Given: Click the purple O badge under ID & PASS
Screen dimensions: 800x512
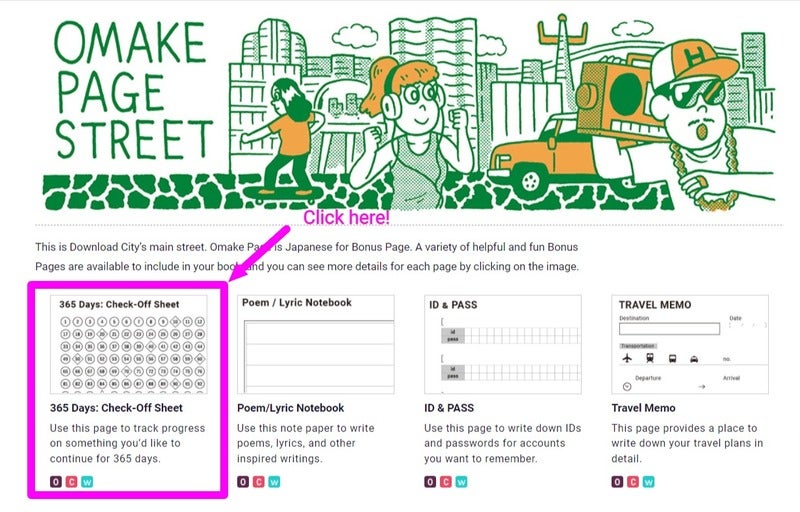Looking at the screenshot, I should (431, 482).
